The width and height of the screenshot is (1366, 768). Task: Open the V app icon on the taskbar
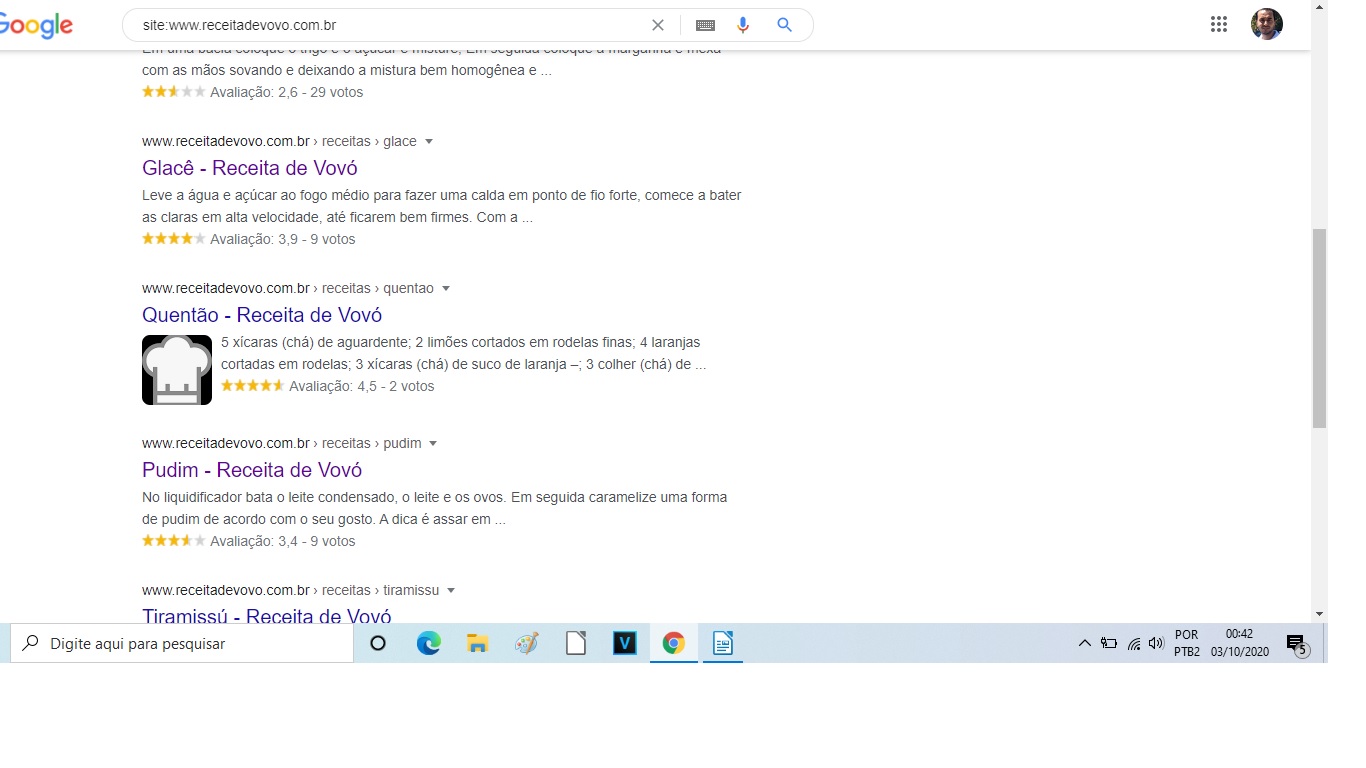[625, 644]
